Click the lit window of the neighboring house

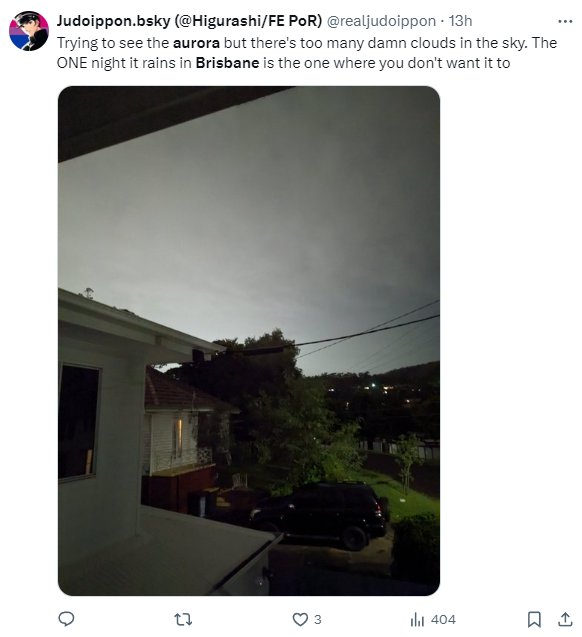178,438
